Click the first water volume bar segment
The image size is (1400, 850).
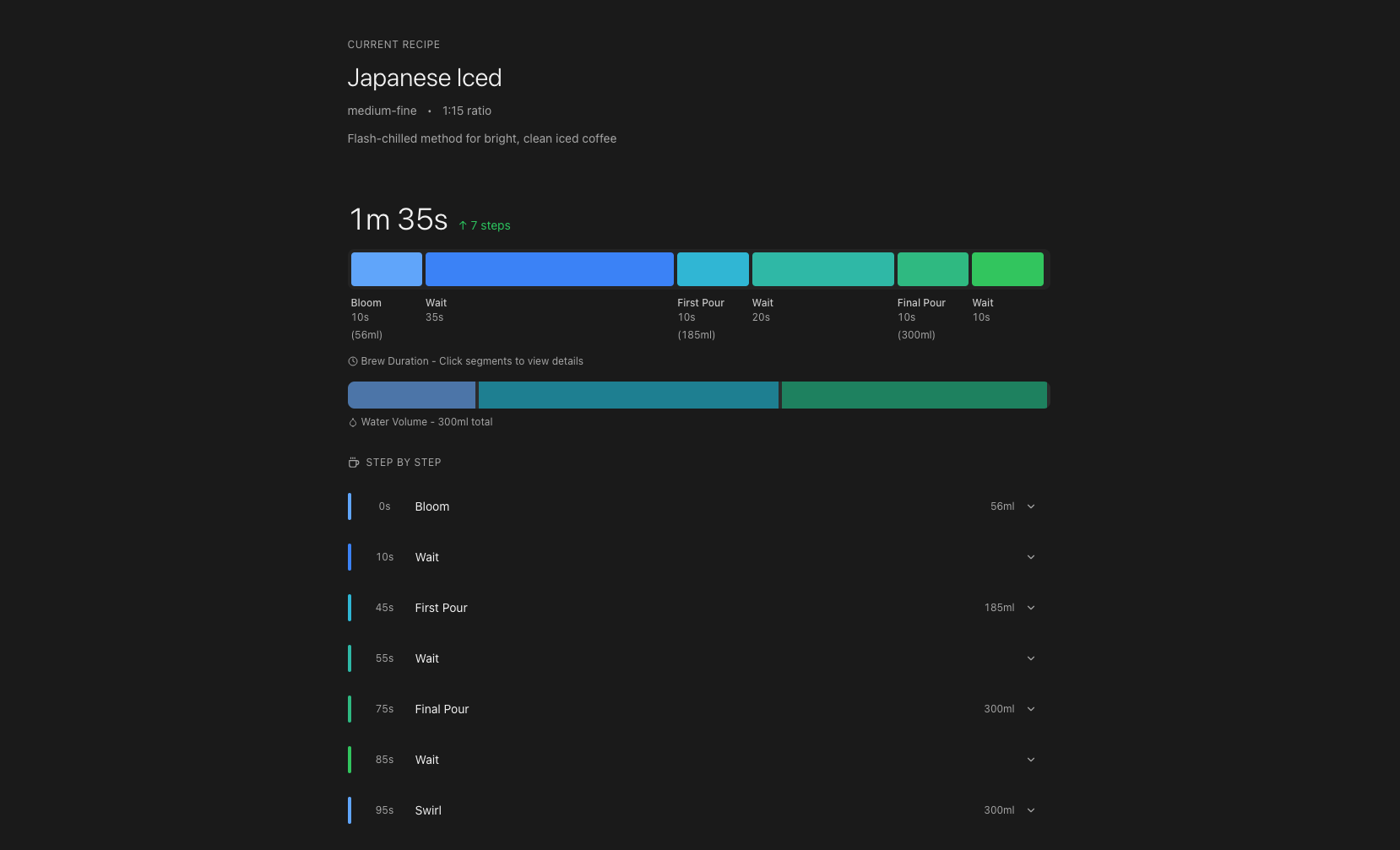coord(411,395)
